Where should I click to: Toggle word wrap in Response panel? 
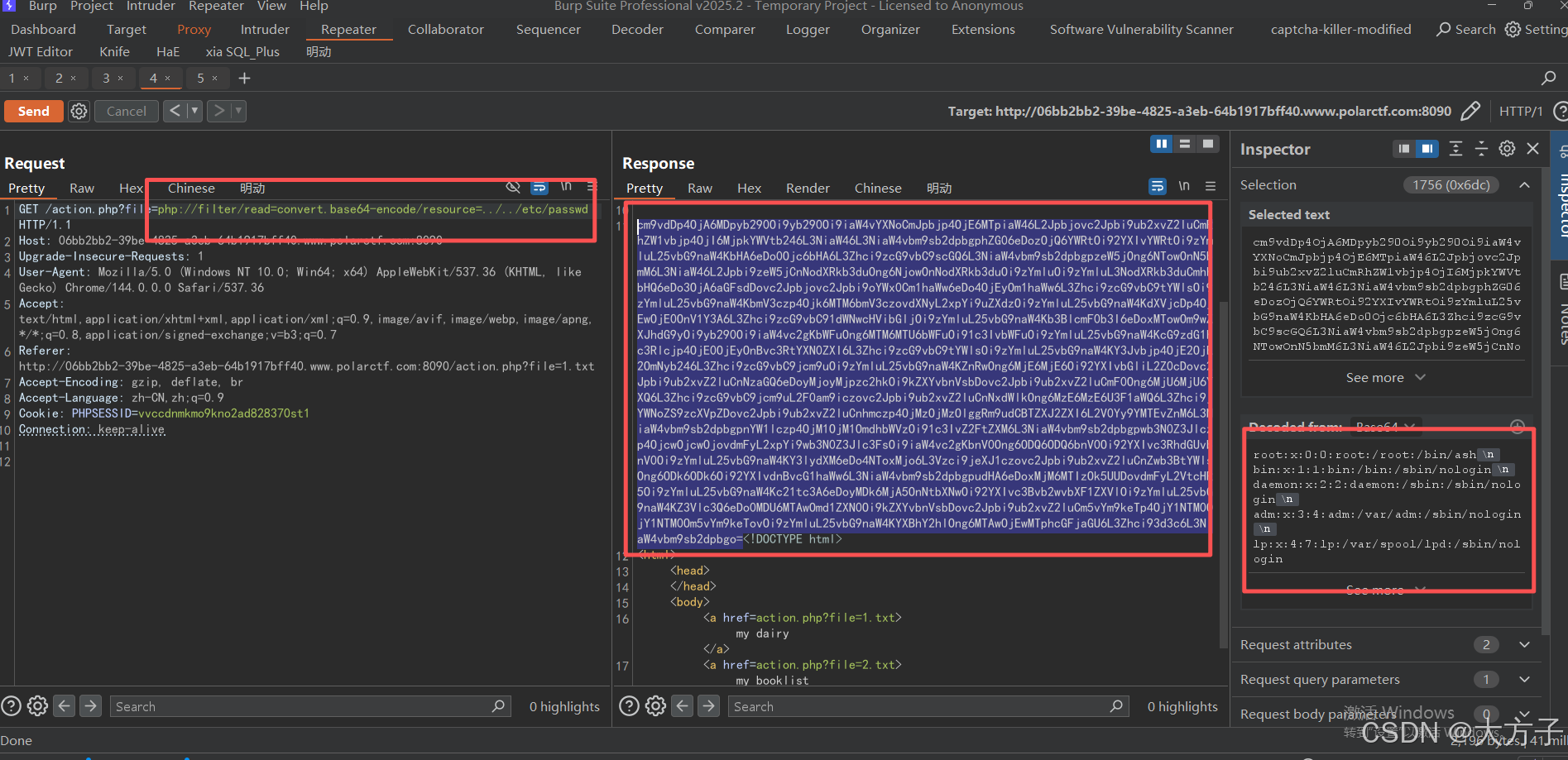1158,186
